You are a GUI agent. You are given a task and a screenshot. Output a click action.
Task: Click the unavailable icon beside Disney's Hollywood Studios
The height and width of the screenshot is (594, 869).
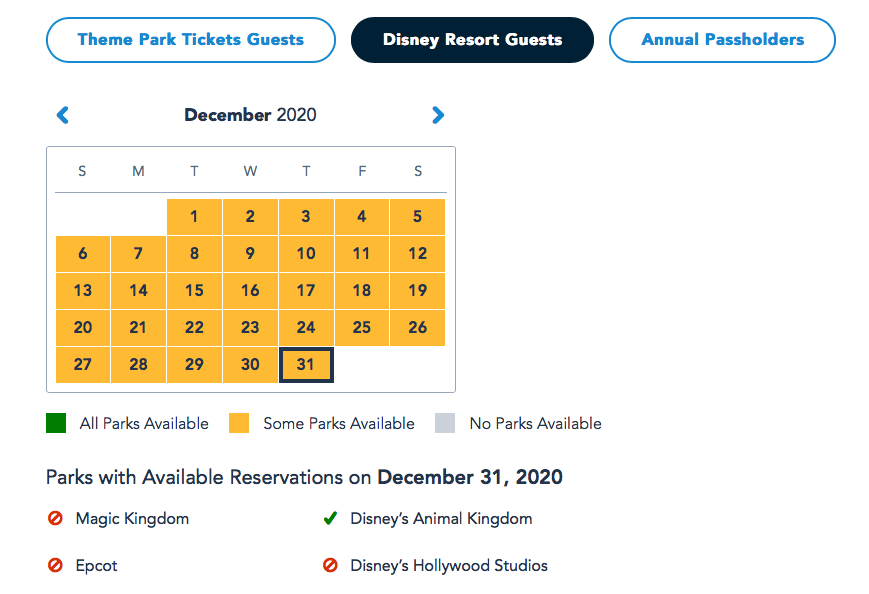pyautogui.click(x=330, y=566)
